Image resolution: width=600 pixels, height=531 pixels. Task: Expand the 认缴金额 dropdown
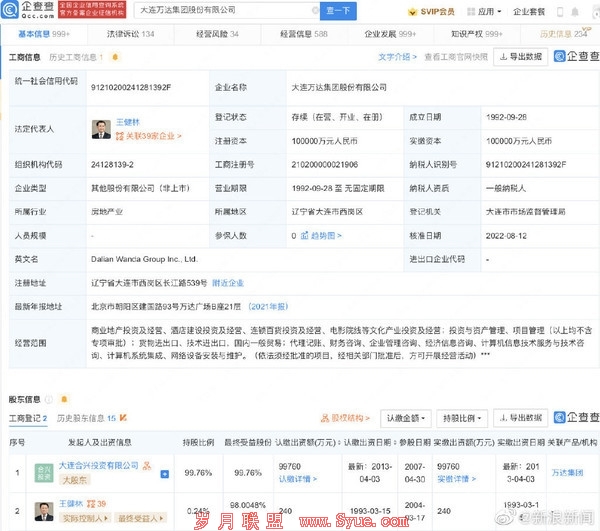pyautogui.click(x=406, y=418)
